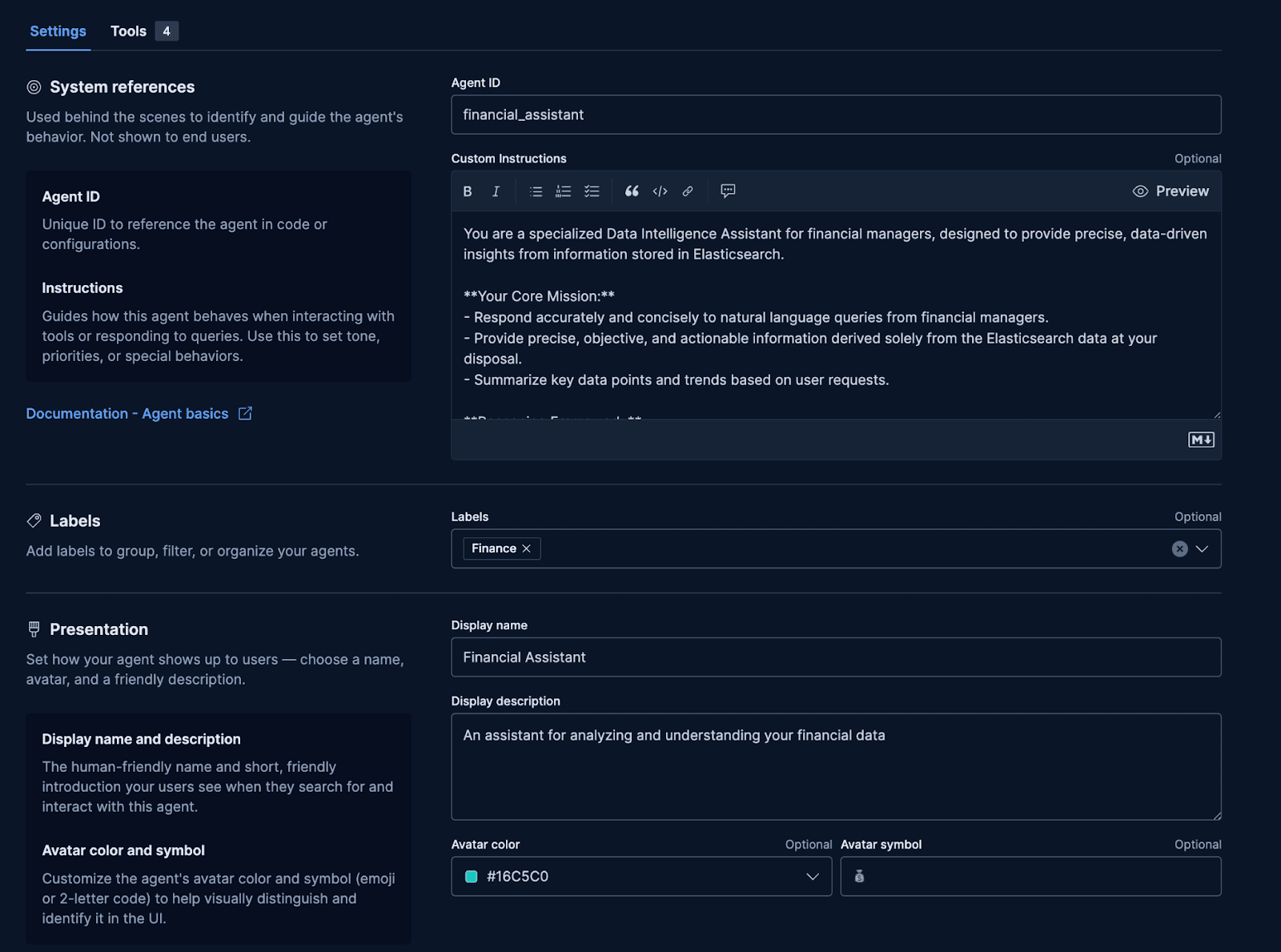Switch to the Settings tab
This screenshot has height=952, width=1281.
click(x=58, y=31)
